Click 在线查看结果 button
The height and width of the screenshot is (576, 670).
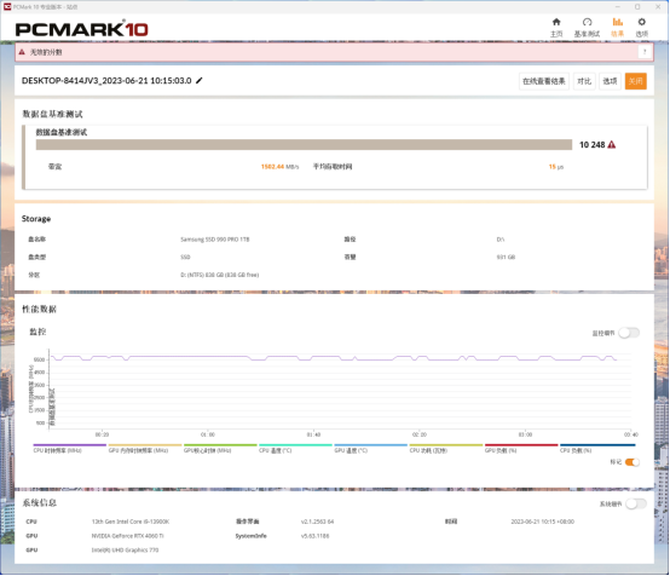pos(544,81)
